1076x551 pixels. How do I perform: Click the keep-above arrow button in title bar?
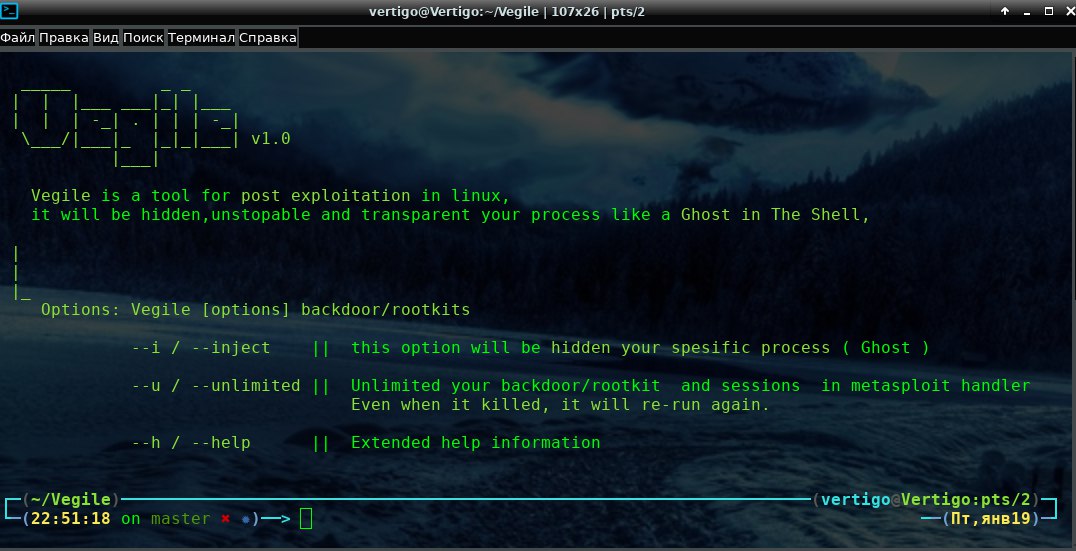(1005, 11)
